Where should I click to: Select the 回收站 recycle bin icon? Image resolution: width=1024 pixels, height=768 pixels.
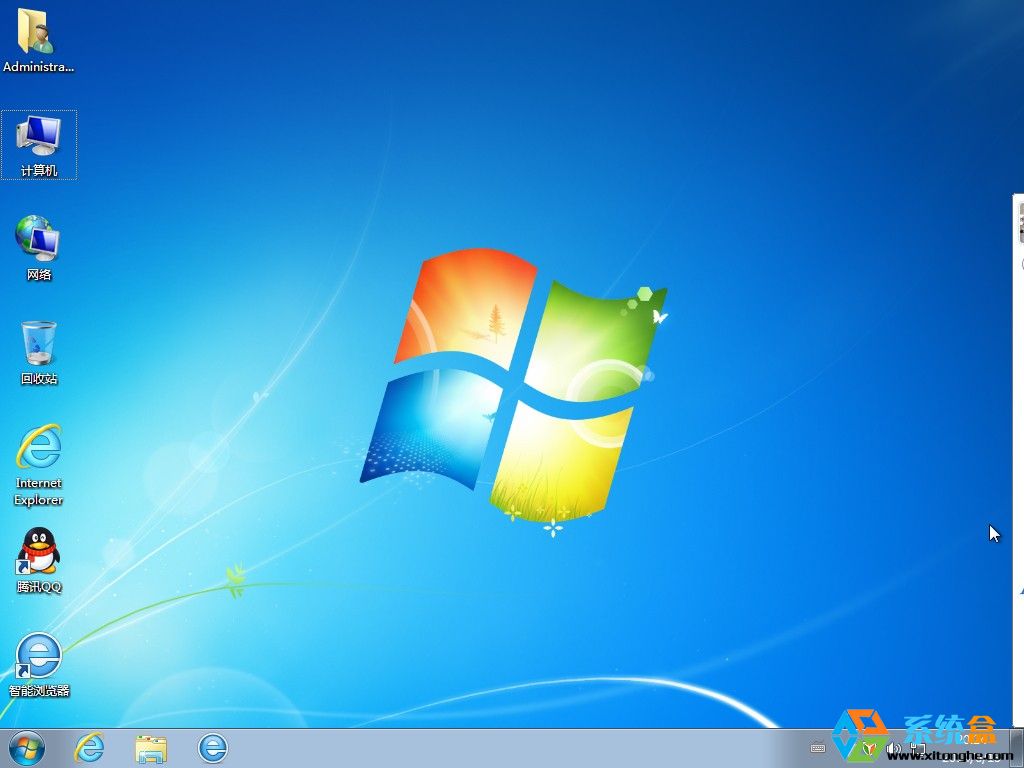[x=39, y=353]
